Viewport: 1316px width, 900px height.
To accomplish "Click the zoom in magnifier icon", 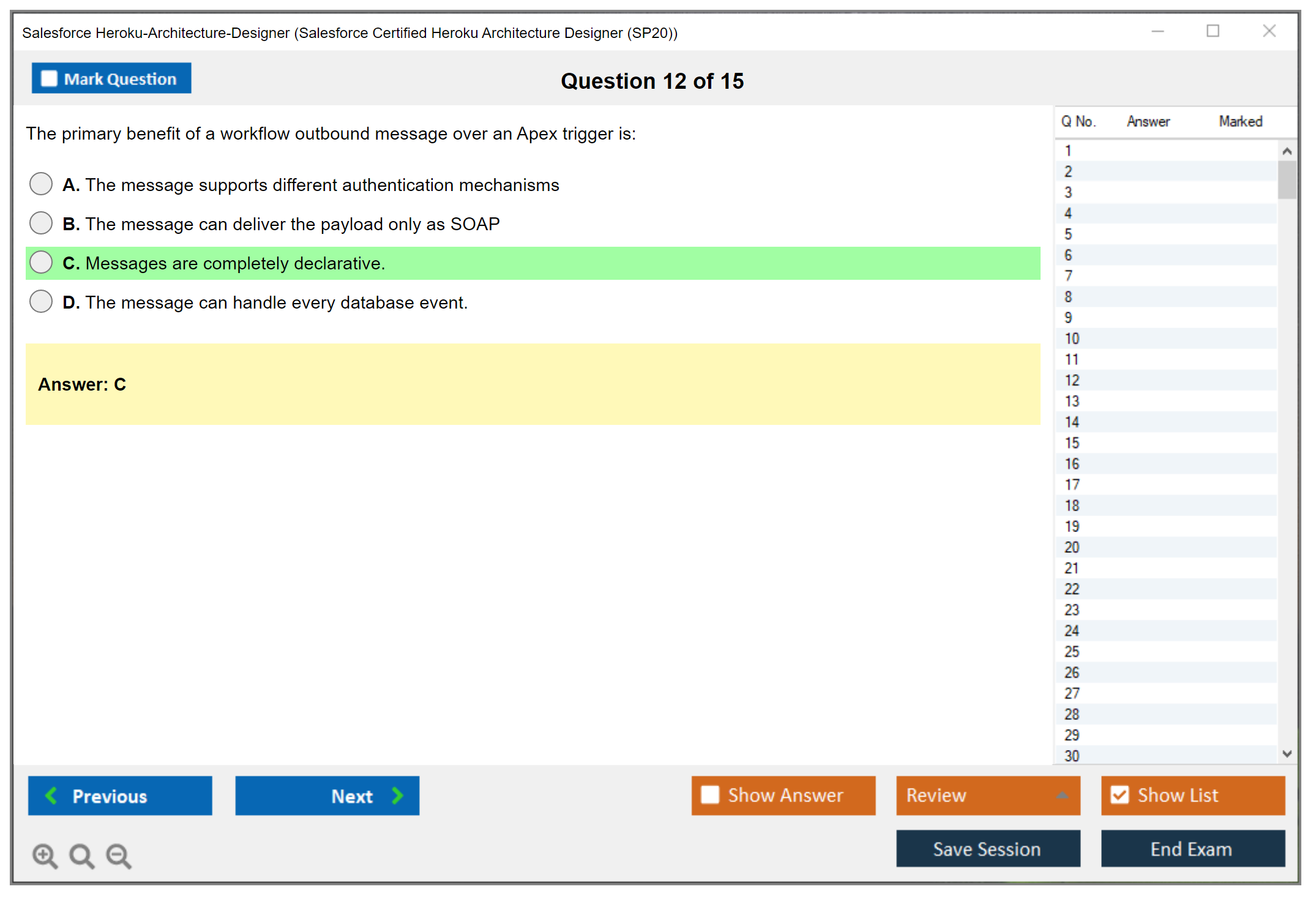I will pyautogui.click(x=45, y=855).
